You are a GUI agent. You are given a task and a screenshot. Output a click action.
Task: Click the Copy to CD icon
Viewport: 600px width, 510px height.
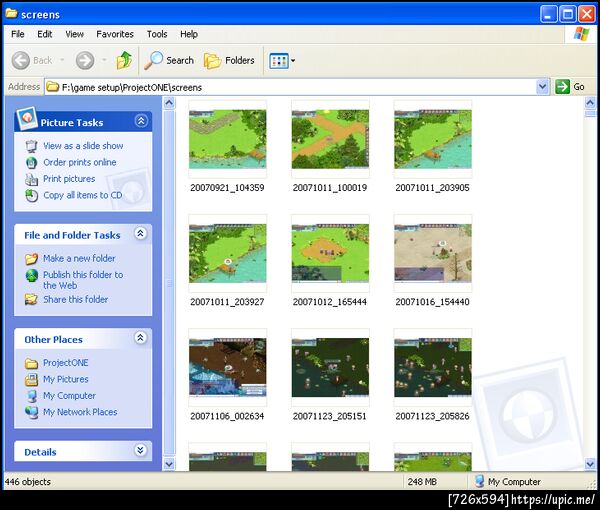pyautogui.click(x=31, y=196)
